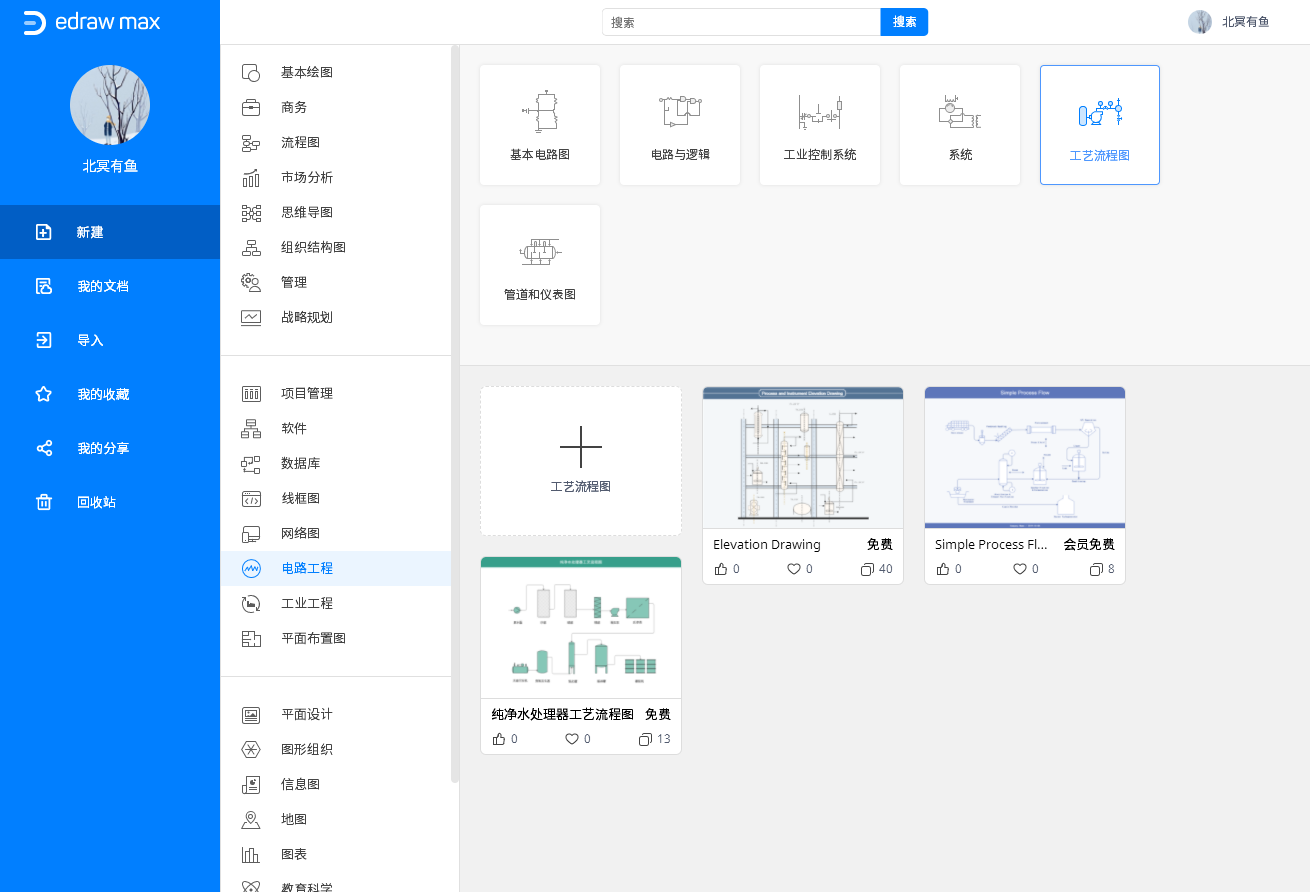Like the Elevation Drawing template thumbs-up
The height and width of the screenshot is (892, 1310).
[721, 569]
